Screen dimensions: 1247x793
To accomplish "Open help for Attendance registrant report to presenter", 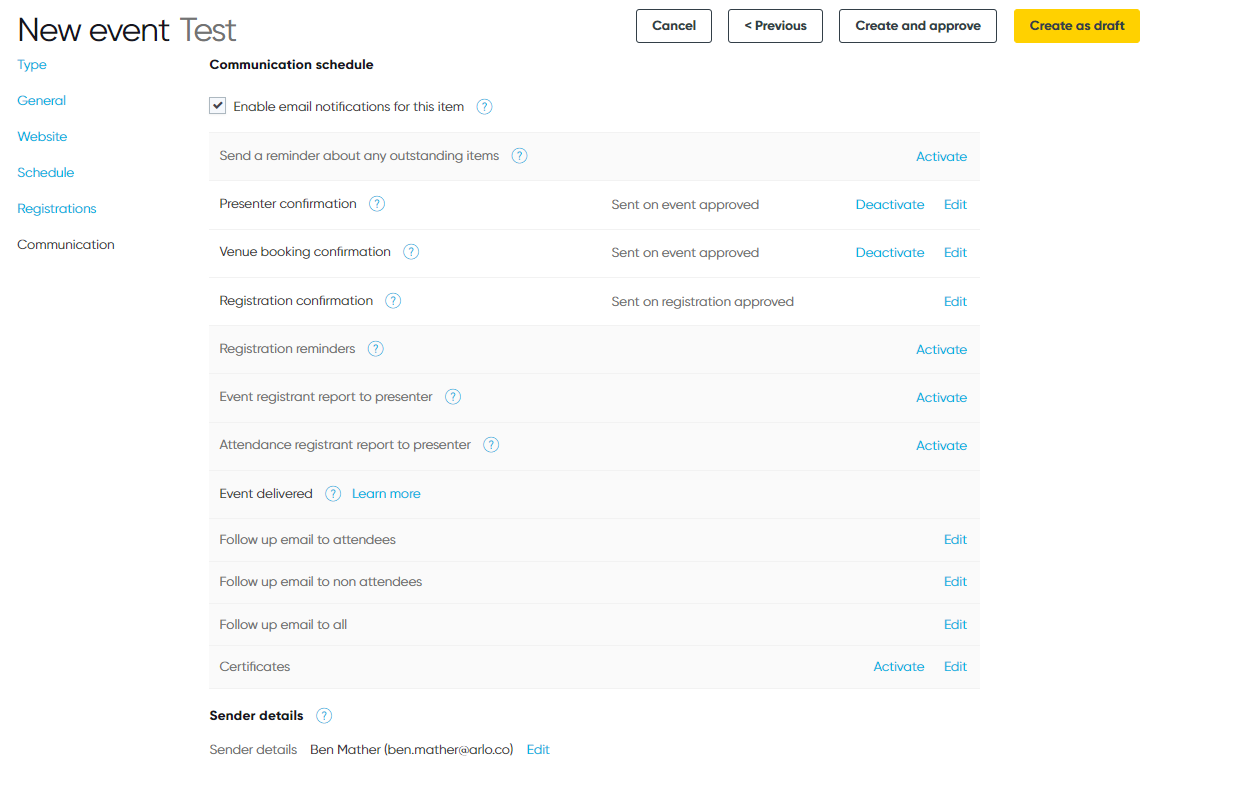I will click(x=491, y=445).
